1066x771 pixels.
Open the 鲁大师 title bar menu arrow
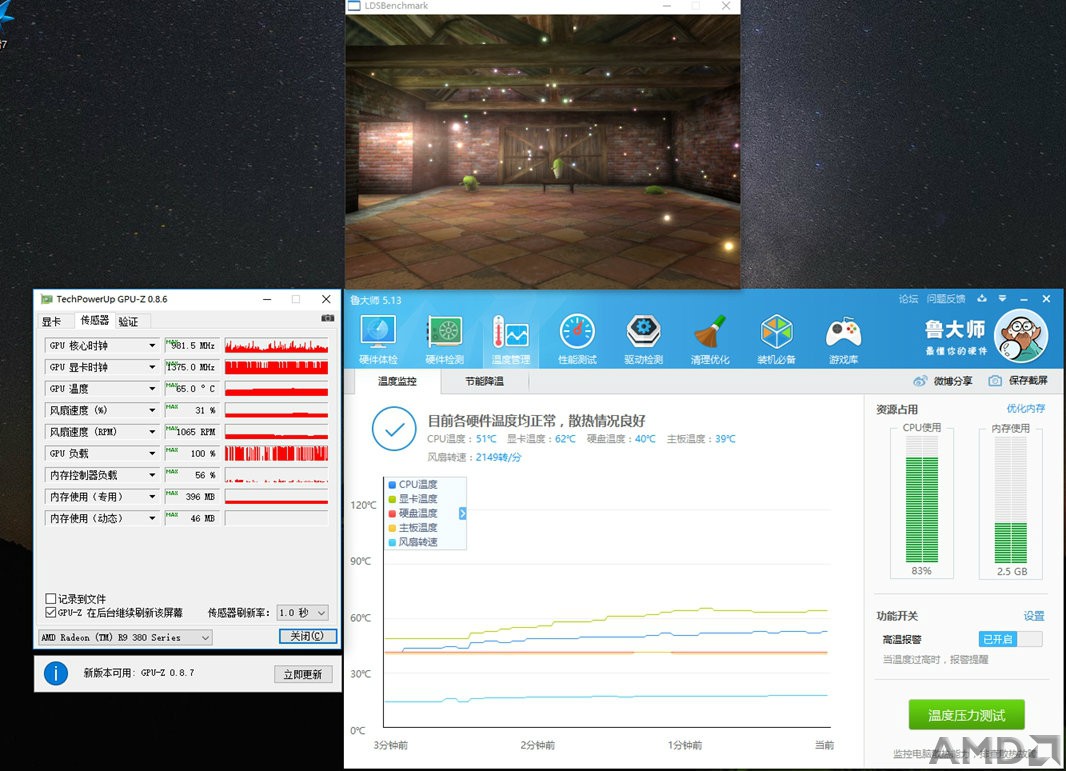[1002, 298]
